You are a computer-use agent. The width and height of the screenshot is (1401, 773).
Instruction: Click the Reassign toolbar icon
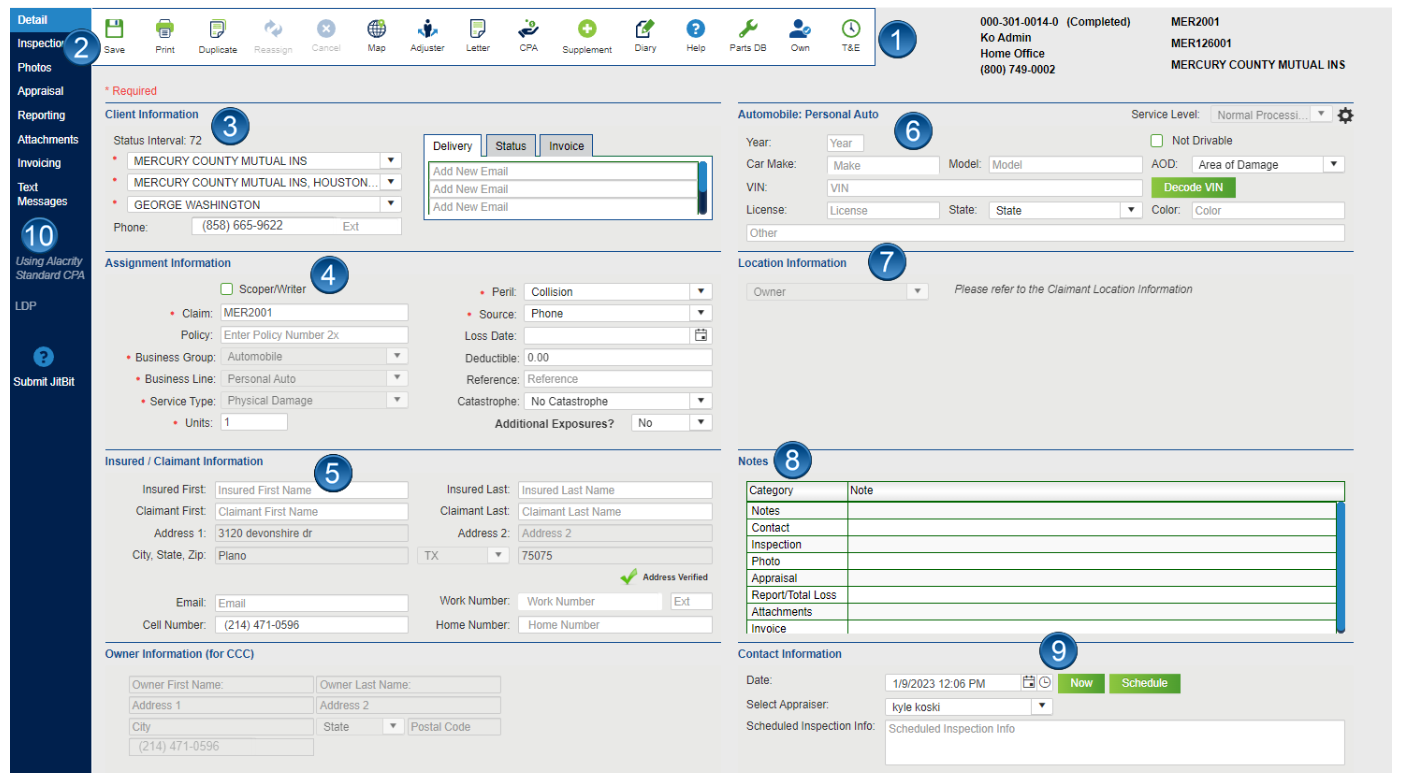click(x=273, y=29)
